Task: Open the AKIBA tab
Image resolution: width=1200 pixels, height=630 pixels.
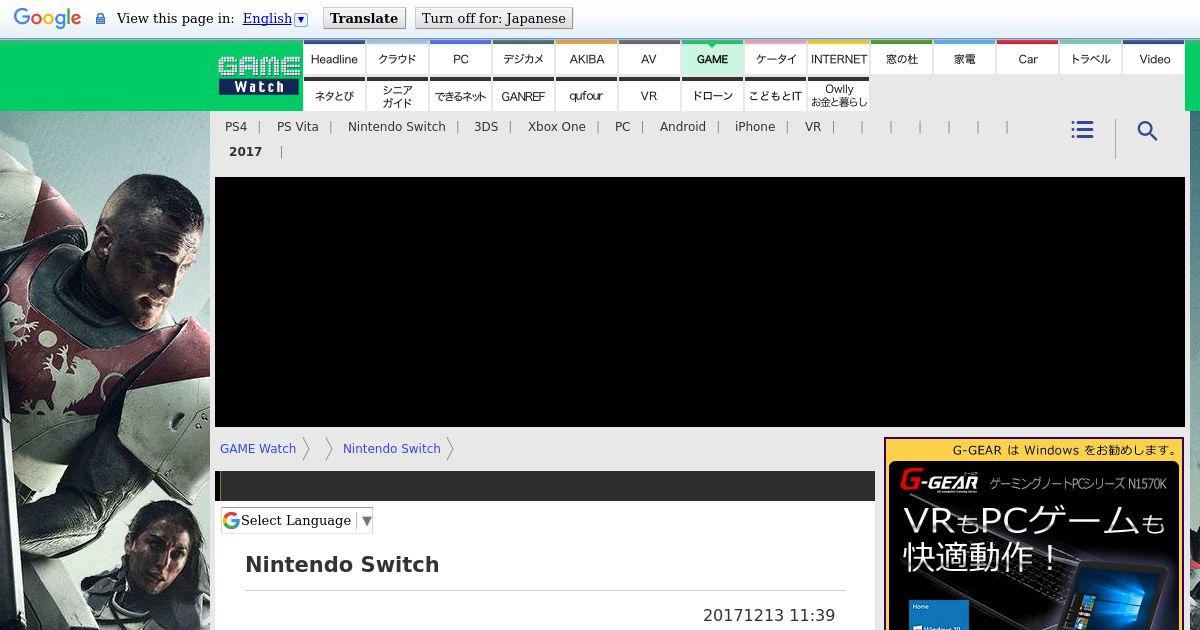Action: point(586,58)
